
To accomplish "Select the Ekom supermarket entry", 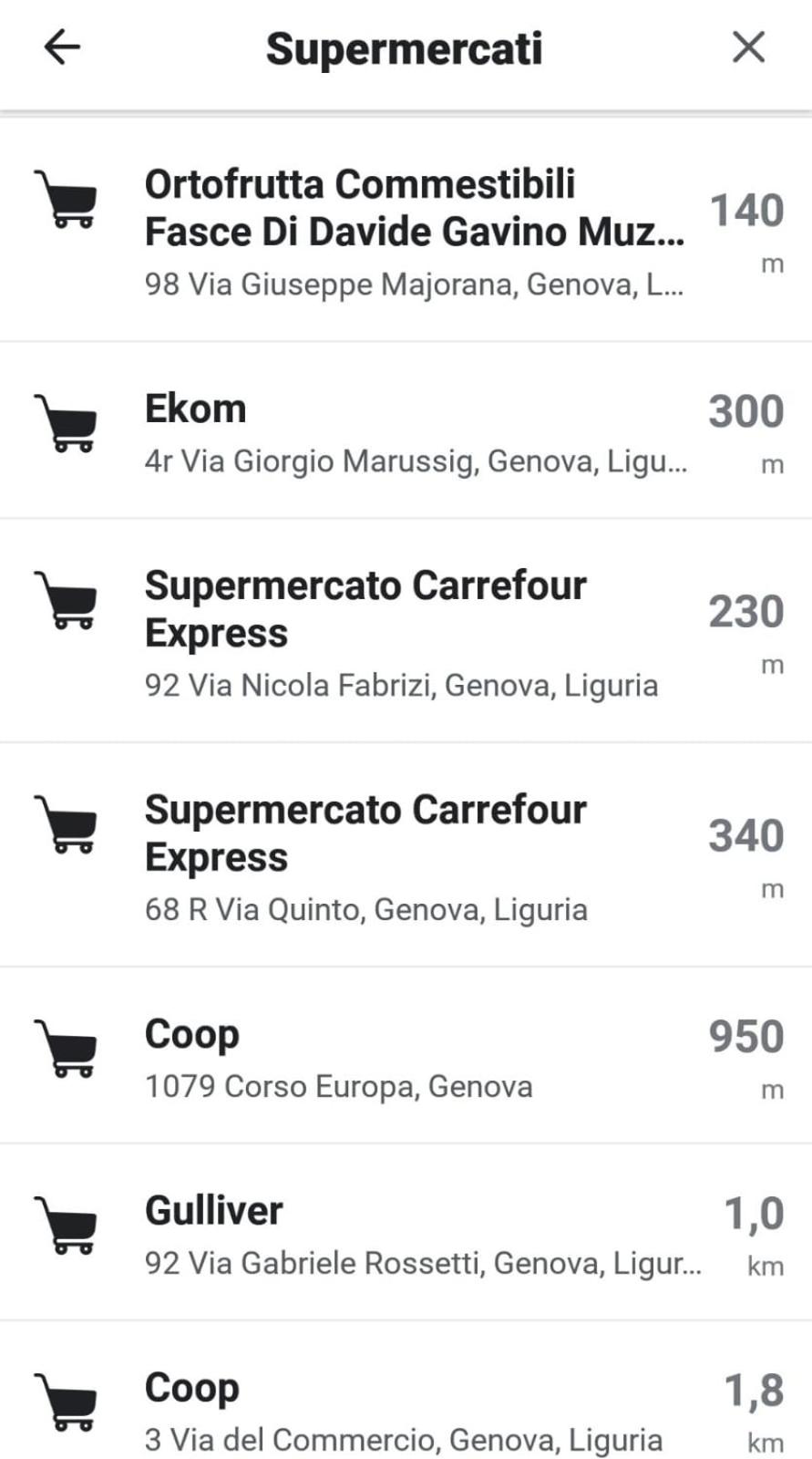I will pyautogui.click(x=406, y=431).
